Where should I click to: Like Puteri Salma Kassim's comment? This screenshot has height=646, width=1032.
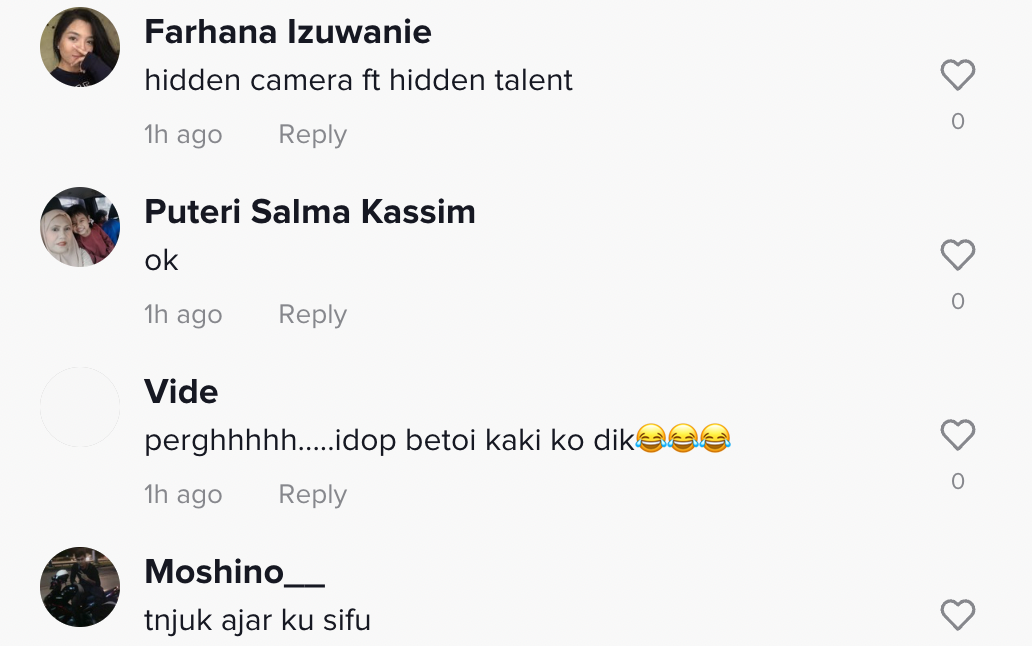[957, 256]
